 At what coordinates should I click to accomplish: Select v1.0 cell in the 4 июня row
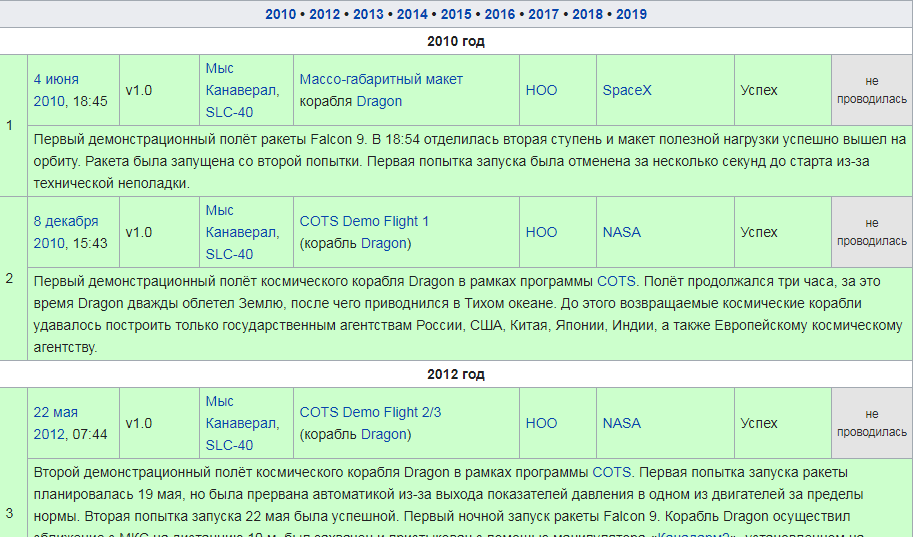159,90
